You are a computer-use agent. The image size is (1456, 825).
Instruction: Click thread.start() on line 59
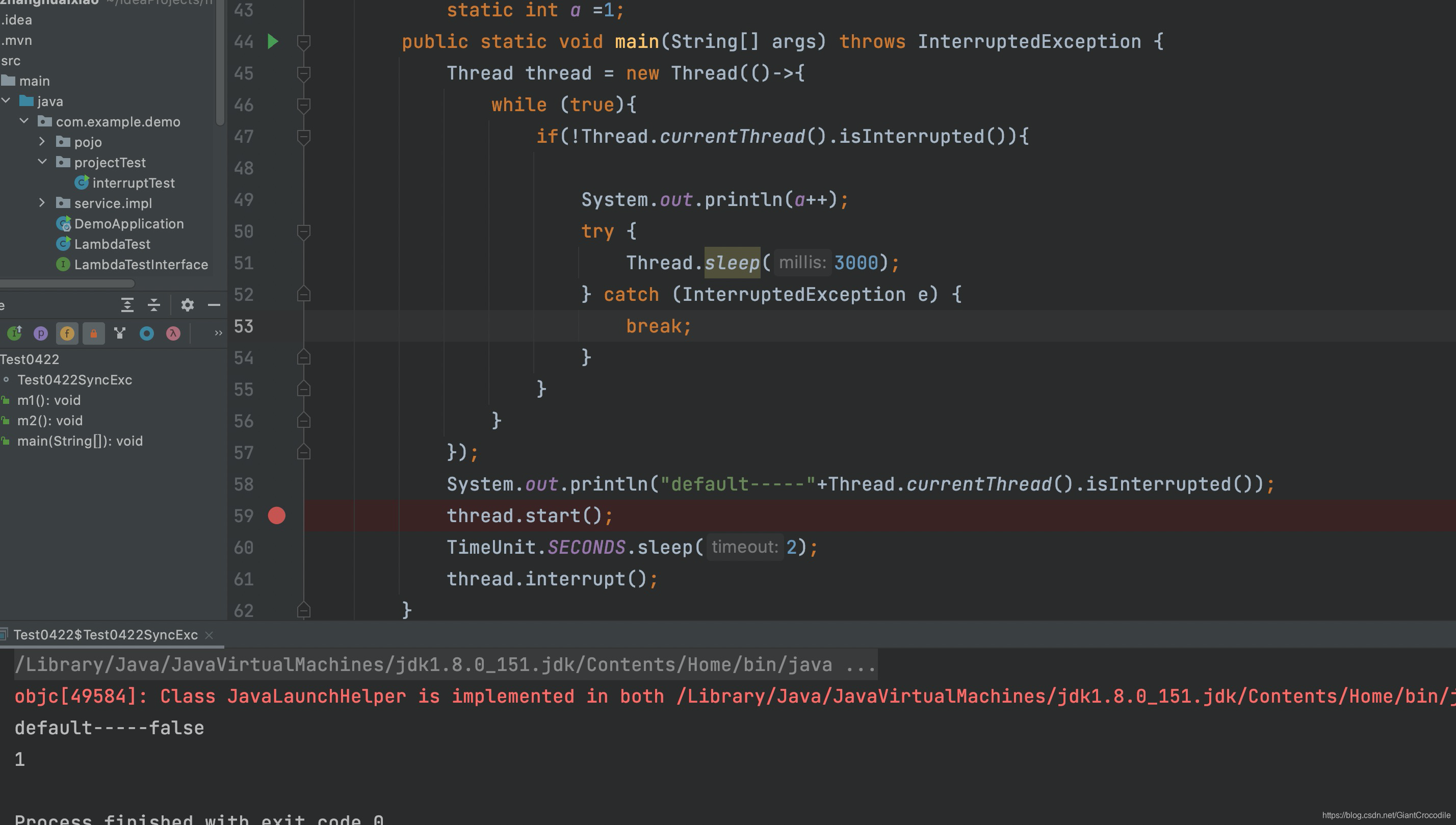[x=530, y=515]
